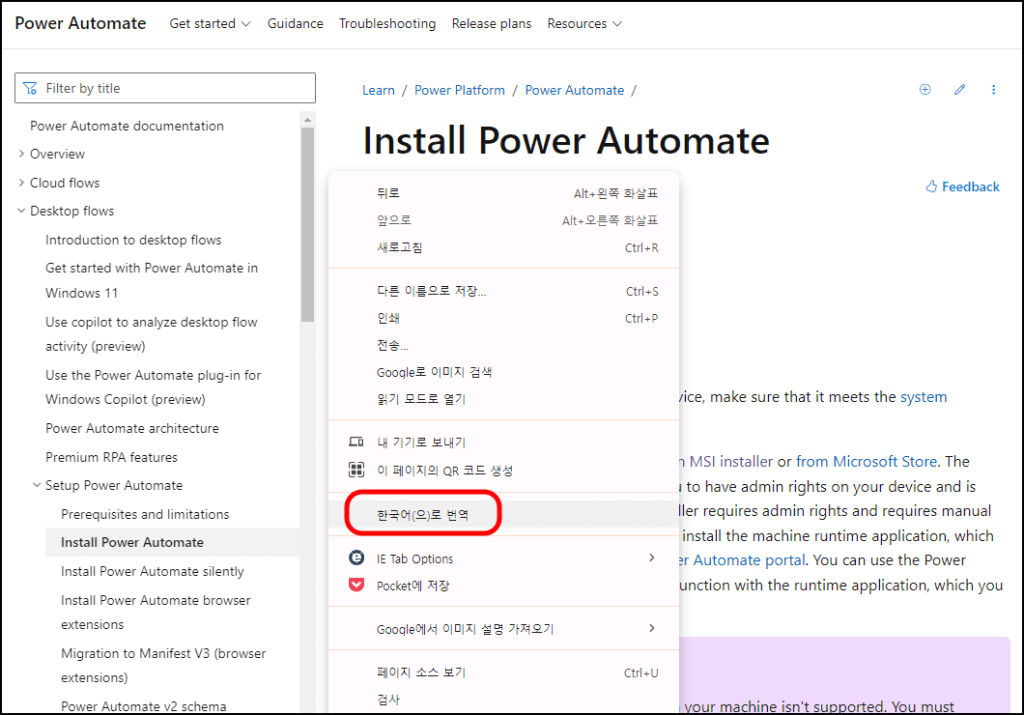Click the send to device icon
1024x715 pixels.
point(356,442)
